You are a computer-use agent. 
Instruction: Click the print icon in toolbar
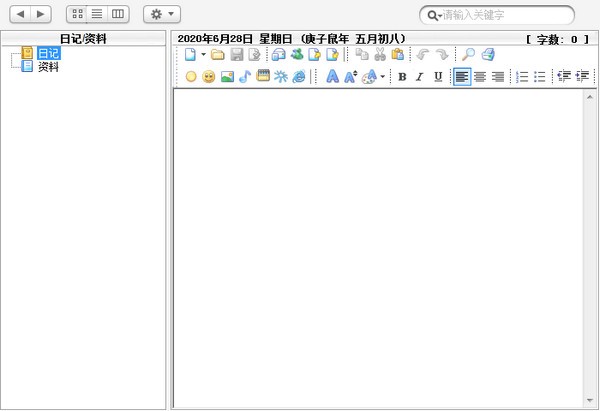pos(487,55)
